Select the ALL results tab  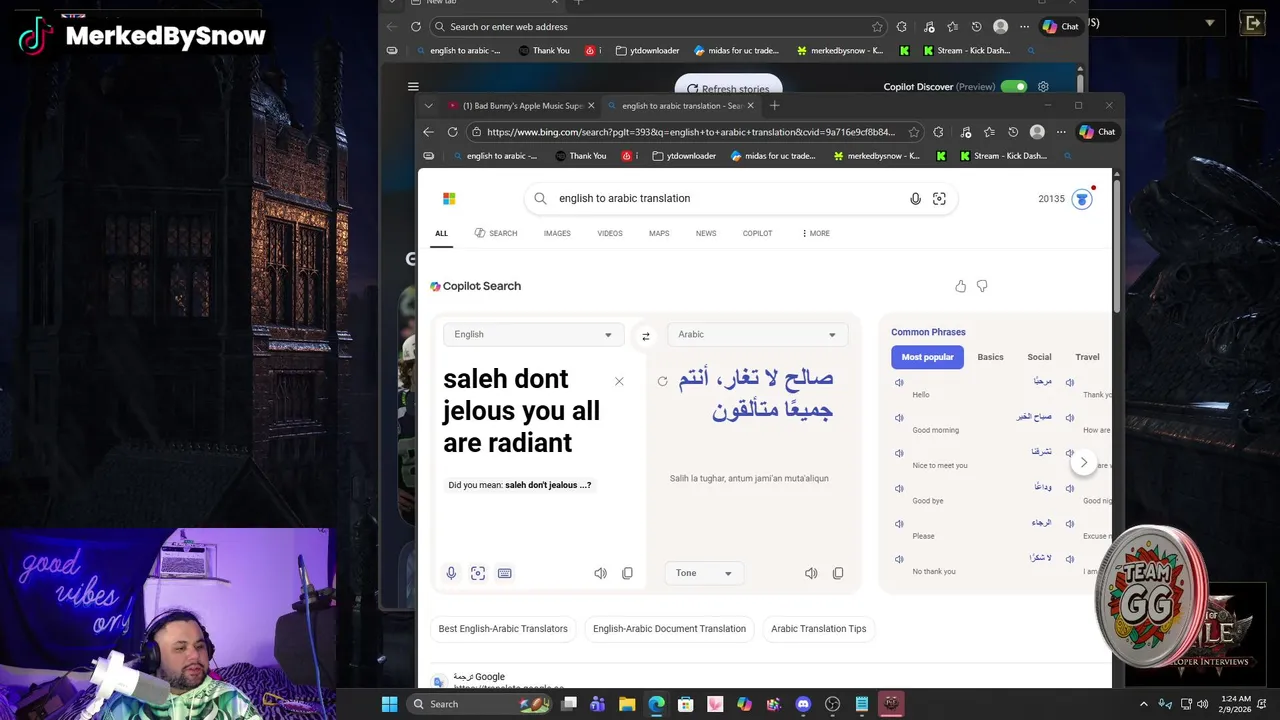[x=441, y=233]
